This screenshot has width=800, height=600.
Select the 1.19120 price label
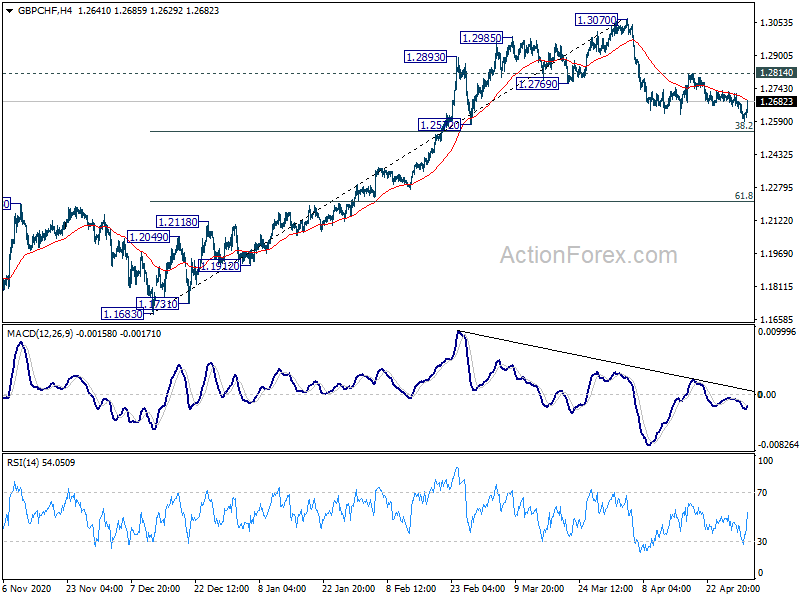[219, 266]
